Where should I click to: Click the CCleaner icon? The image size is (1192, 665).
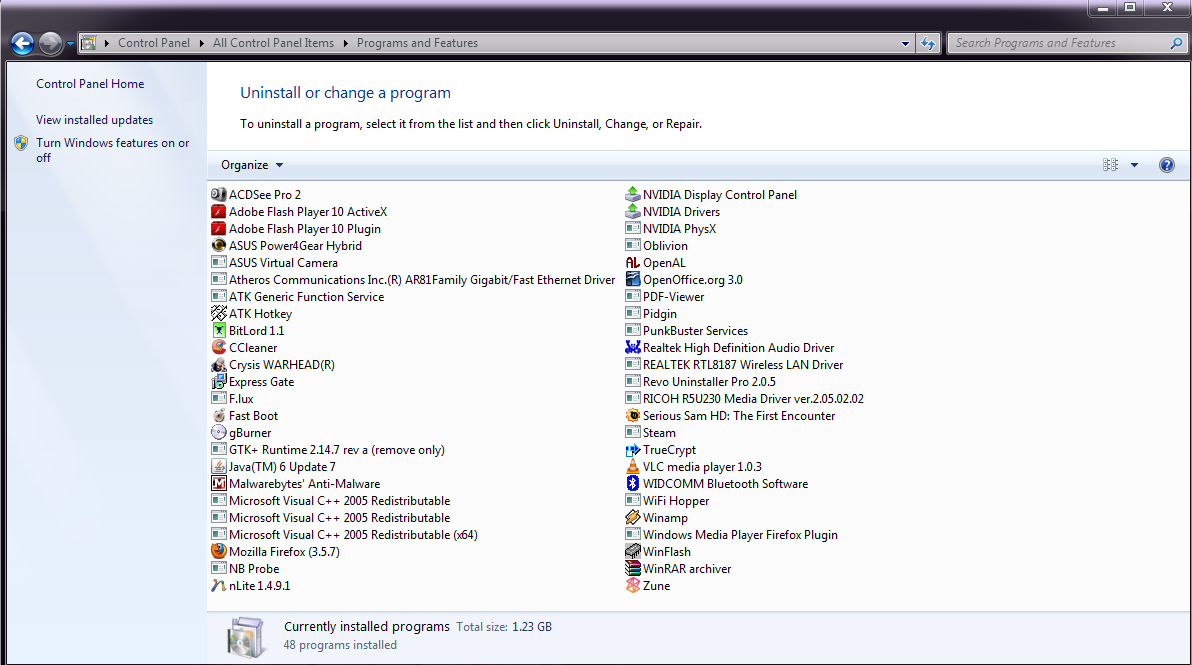tap(219, 347)
